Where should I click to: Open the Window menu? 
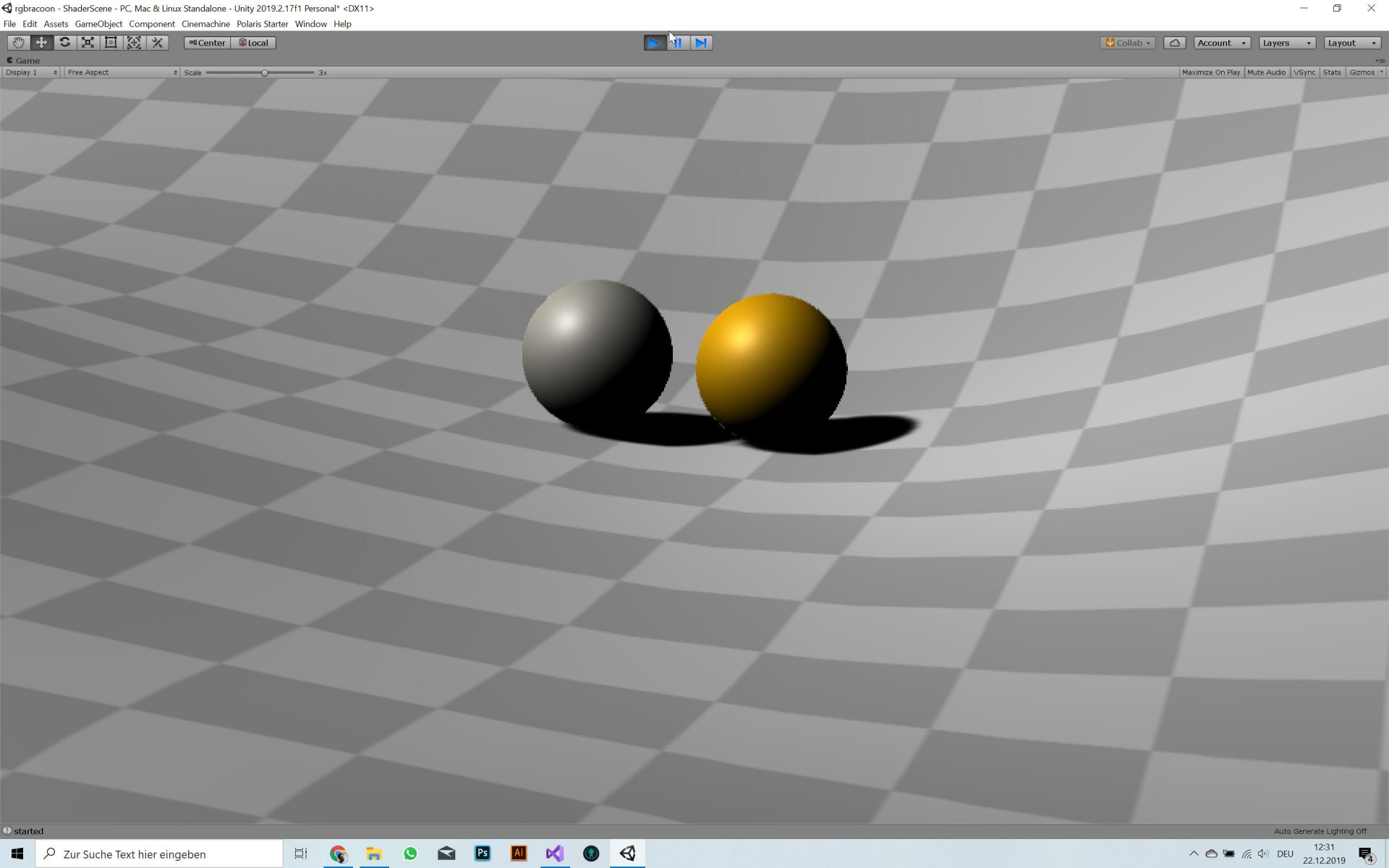310,24
